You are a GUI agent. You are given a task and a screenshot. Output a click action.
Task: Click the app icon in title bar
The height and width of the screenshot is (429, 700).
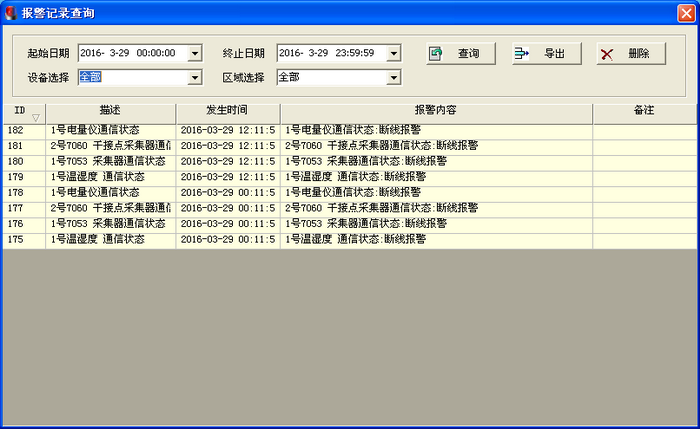[x=11, y=12]
